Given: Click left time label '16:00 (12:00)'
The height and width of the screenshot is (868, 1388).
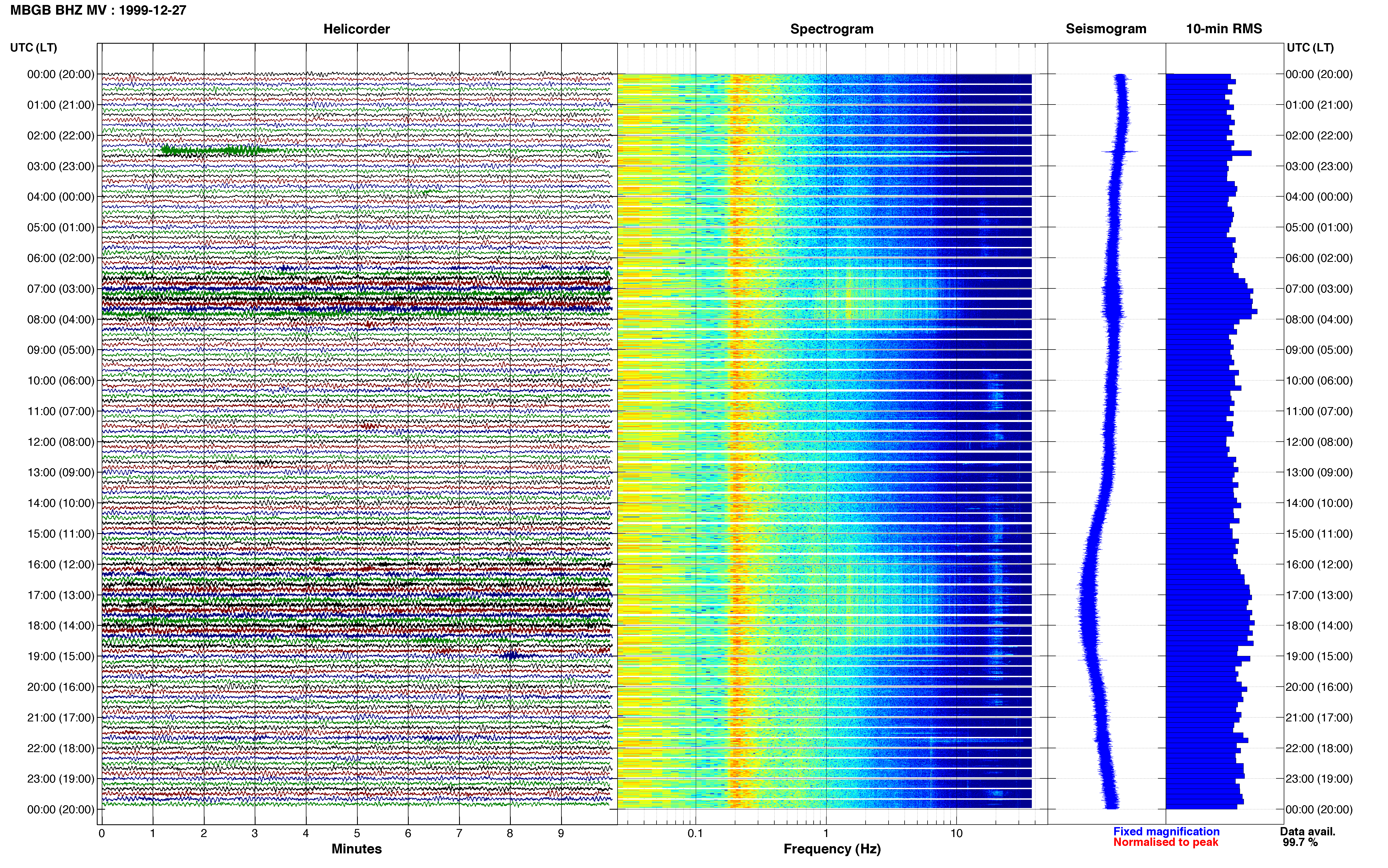Looking at the screenshot, I should (61, 564).
